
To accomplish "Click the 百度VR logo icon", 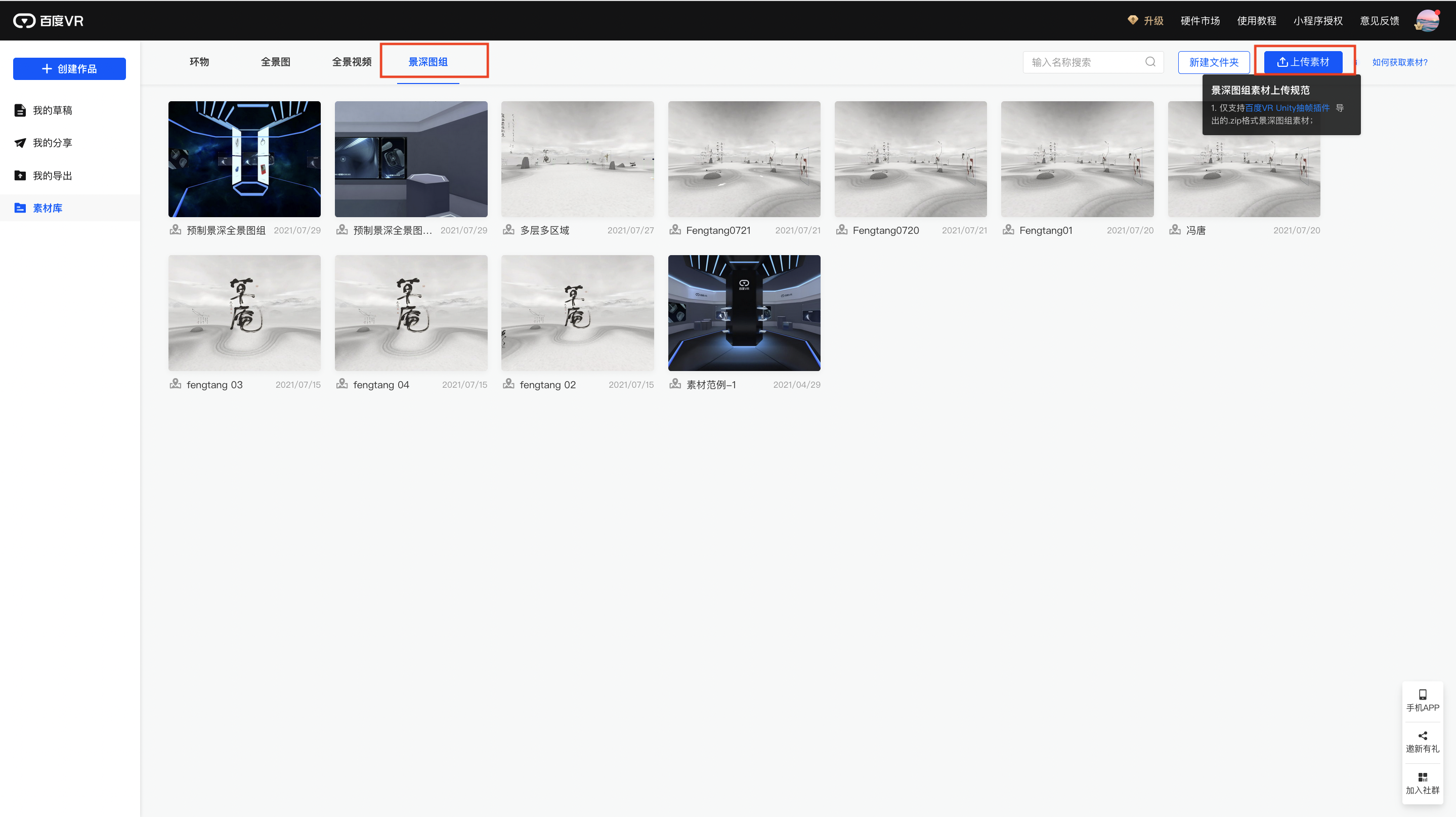I will [x=24, y=21].
